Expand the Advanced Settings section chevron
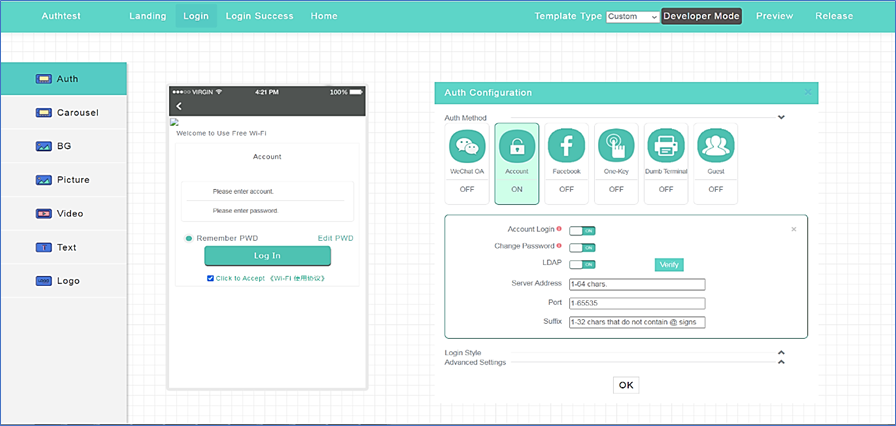The width and height of the screenshot is (896, 426). click(781, 362)
